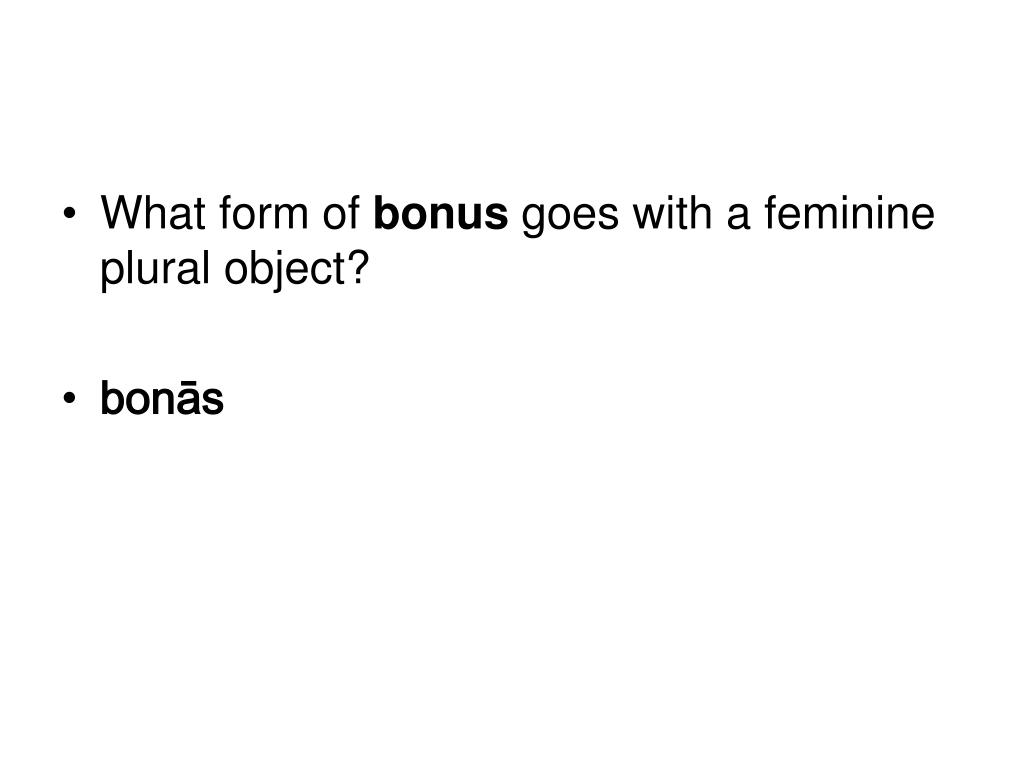
Task: Click the letter 'f' starting 'feminine'
Action: click(772, 213)
